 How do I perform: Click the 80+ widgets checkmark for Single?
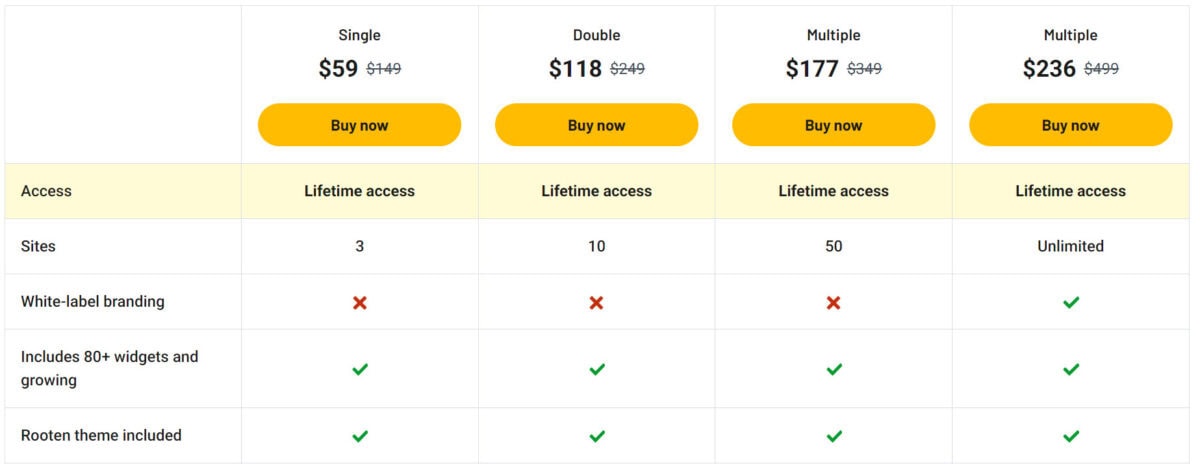[360, 369]
